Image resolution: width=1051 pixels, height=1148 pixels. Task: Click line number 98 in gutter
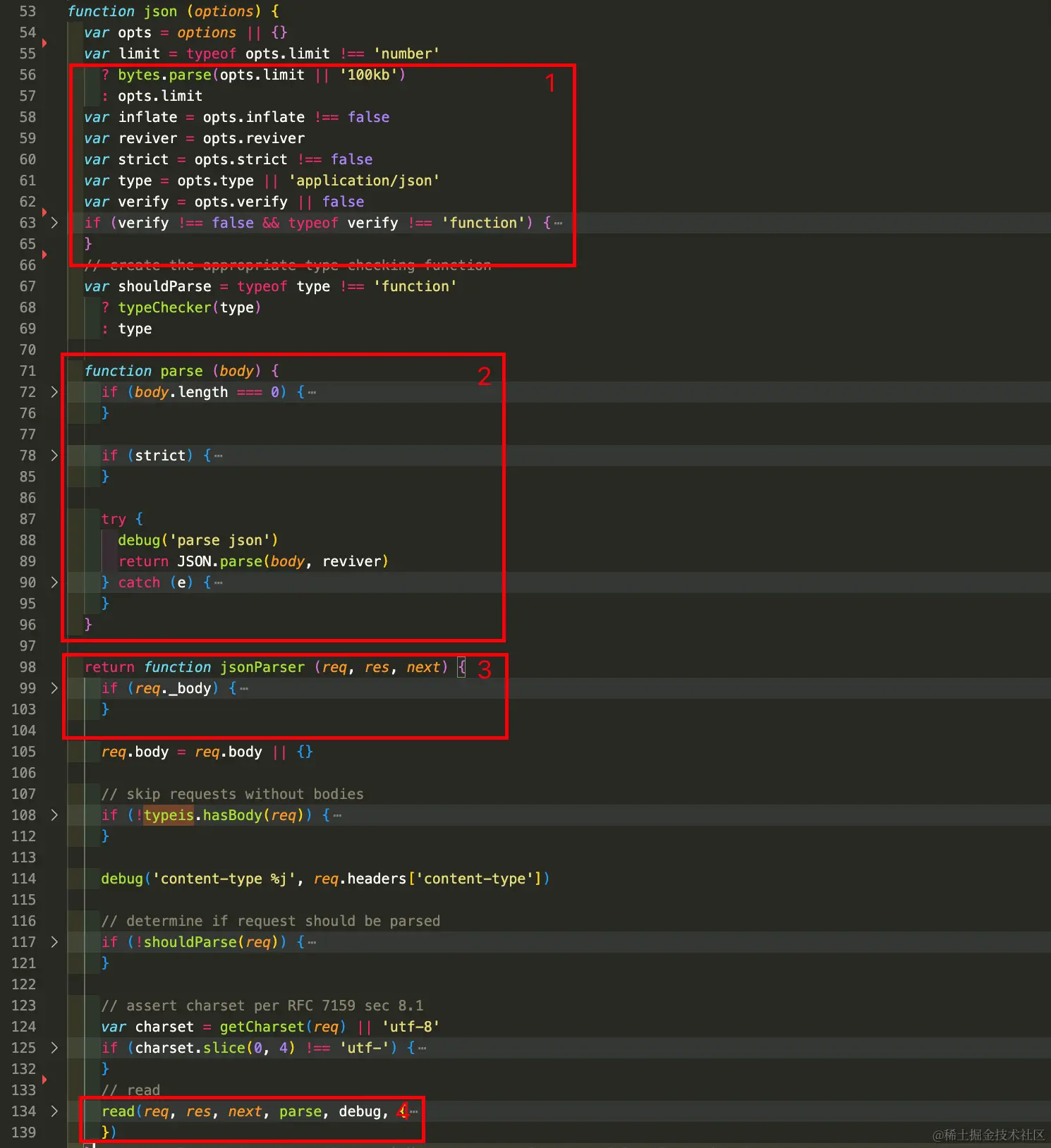click(28, 667)
